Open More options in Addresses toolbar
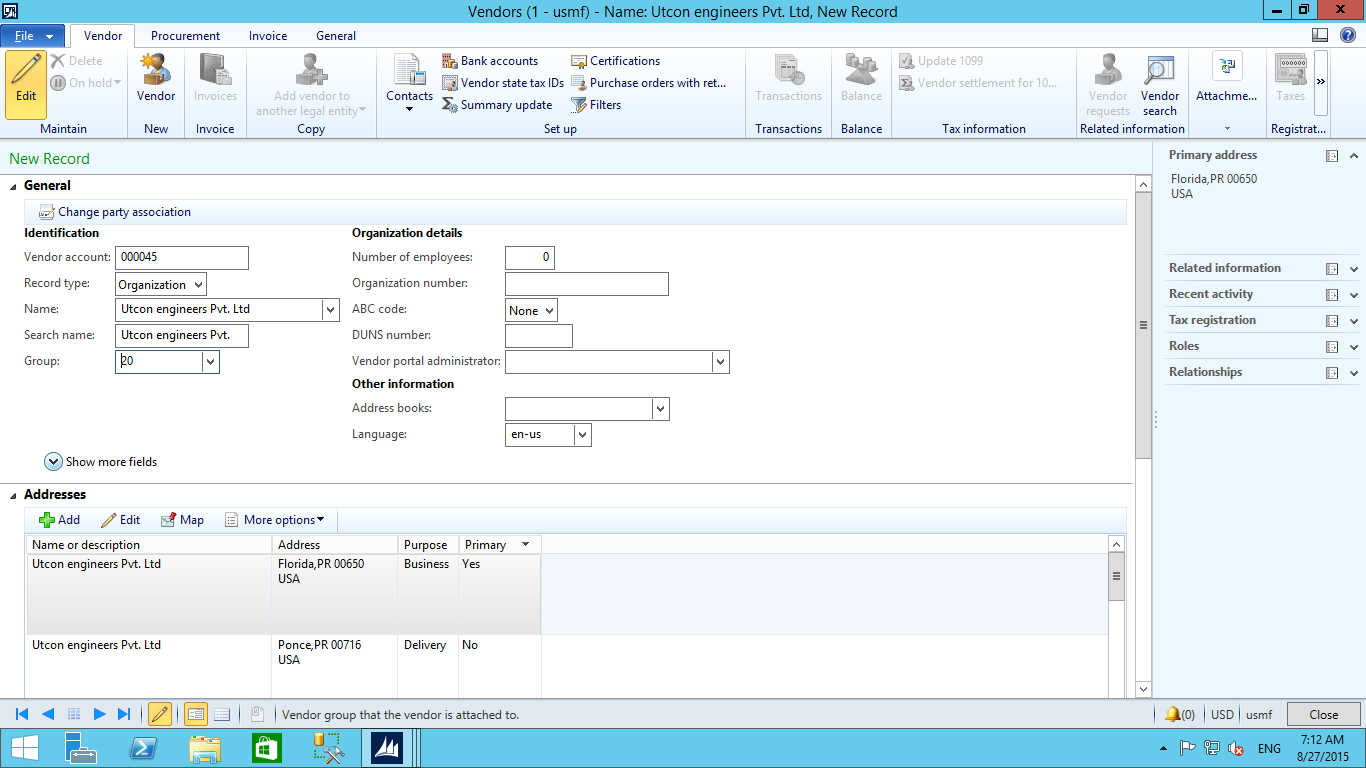Screen dimensions: 1366x768 pyautogui.click(x=274, y=520)
